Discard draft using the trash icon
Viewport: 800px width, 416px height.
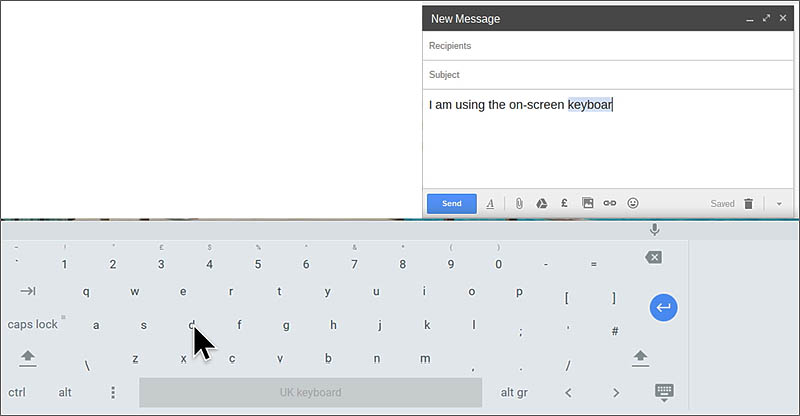[x=748, y=204]
